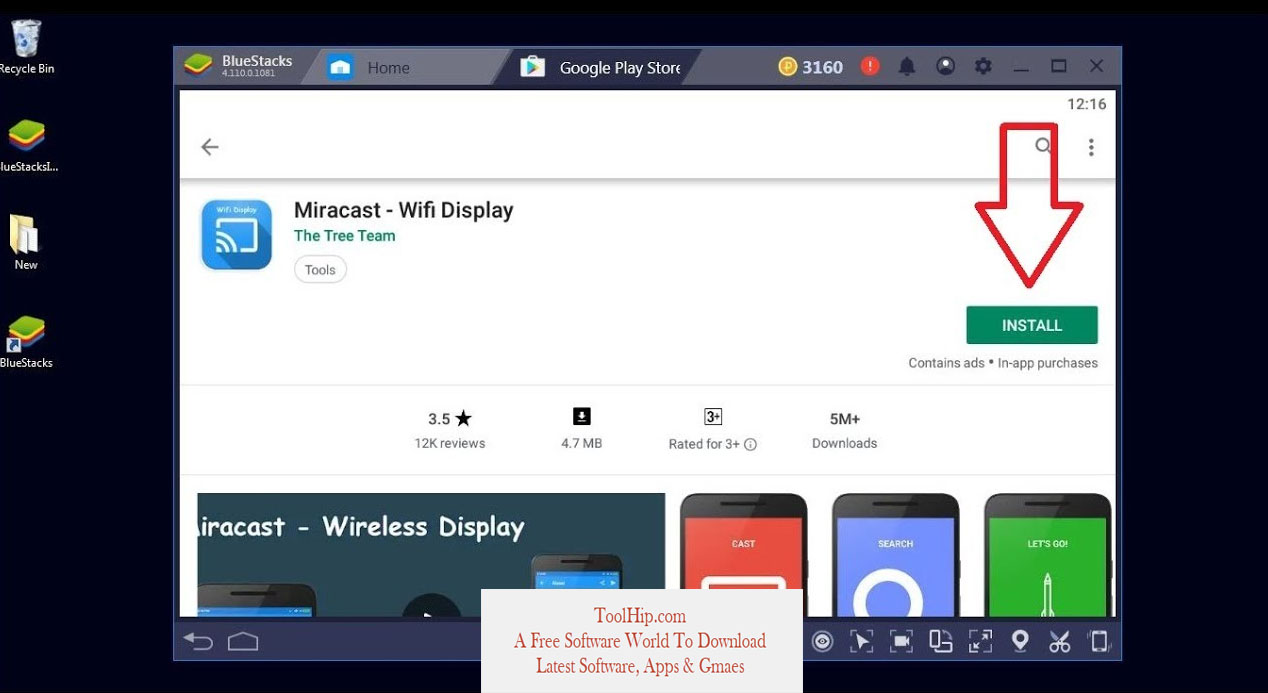Click the shake device phone icon
Screen dimensions: 1268x693
1099,641
